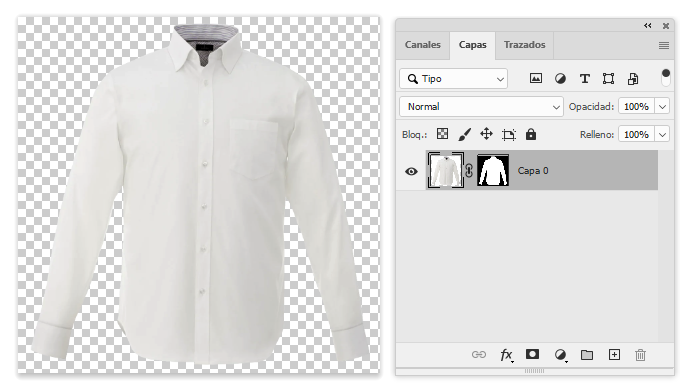The image size is (697, 388).
Task: Select the Capa 0 layer name
Action: [x=533, y=171]
